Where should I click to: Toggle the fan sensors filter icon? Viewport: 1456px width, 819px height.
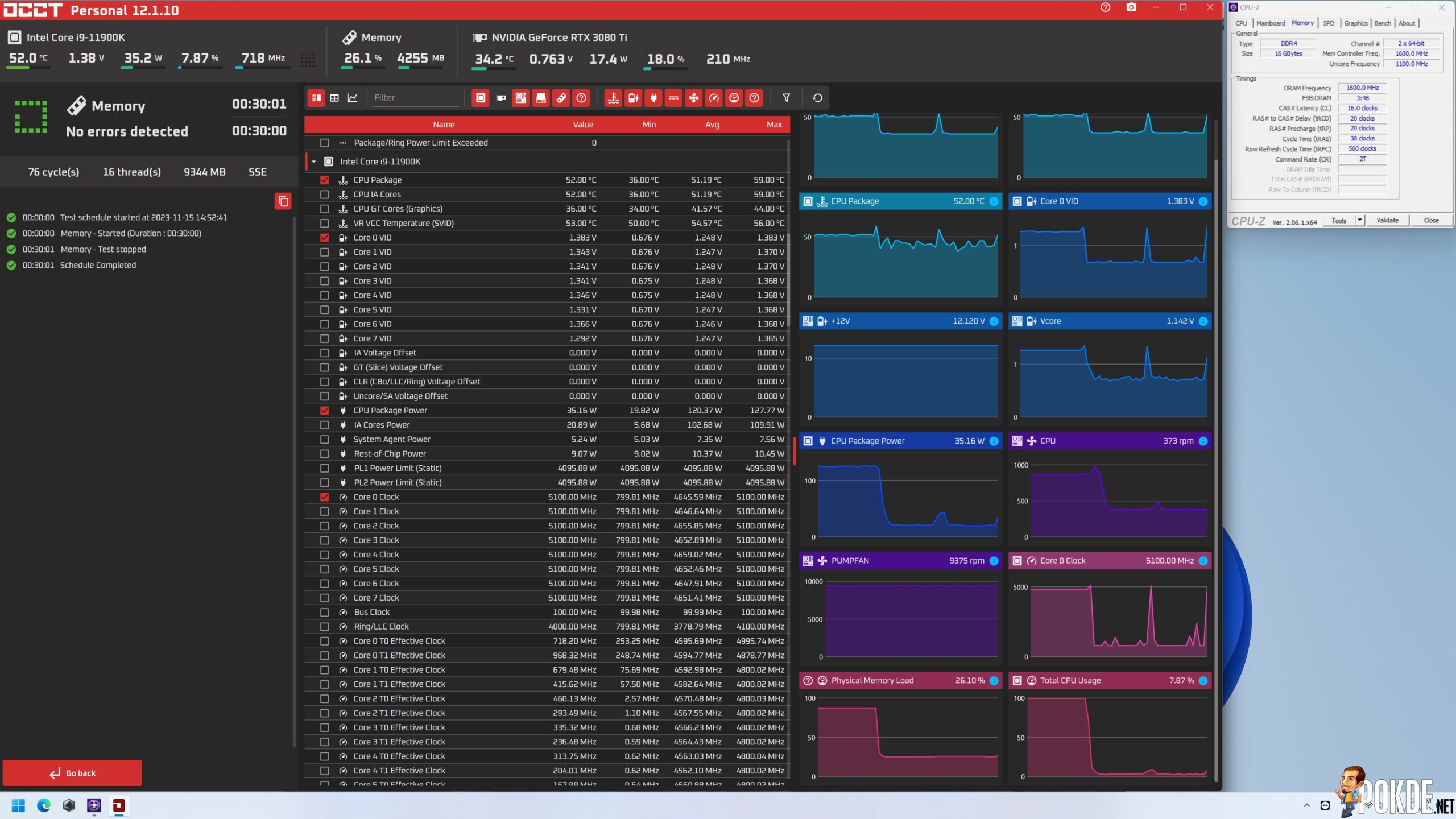(x=693, y=98)
